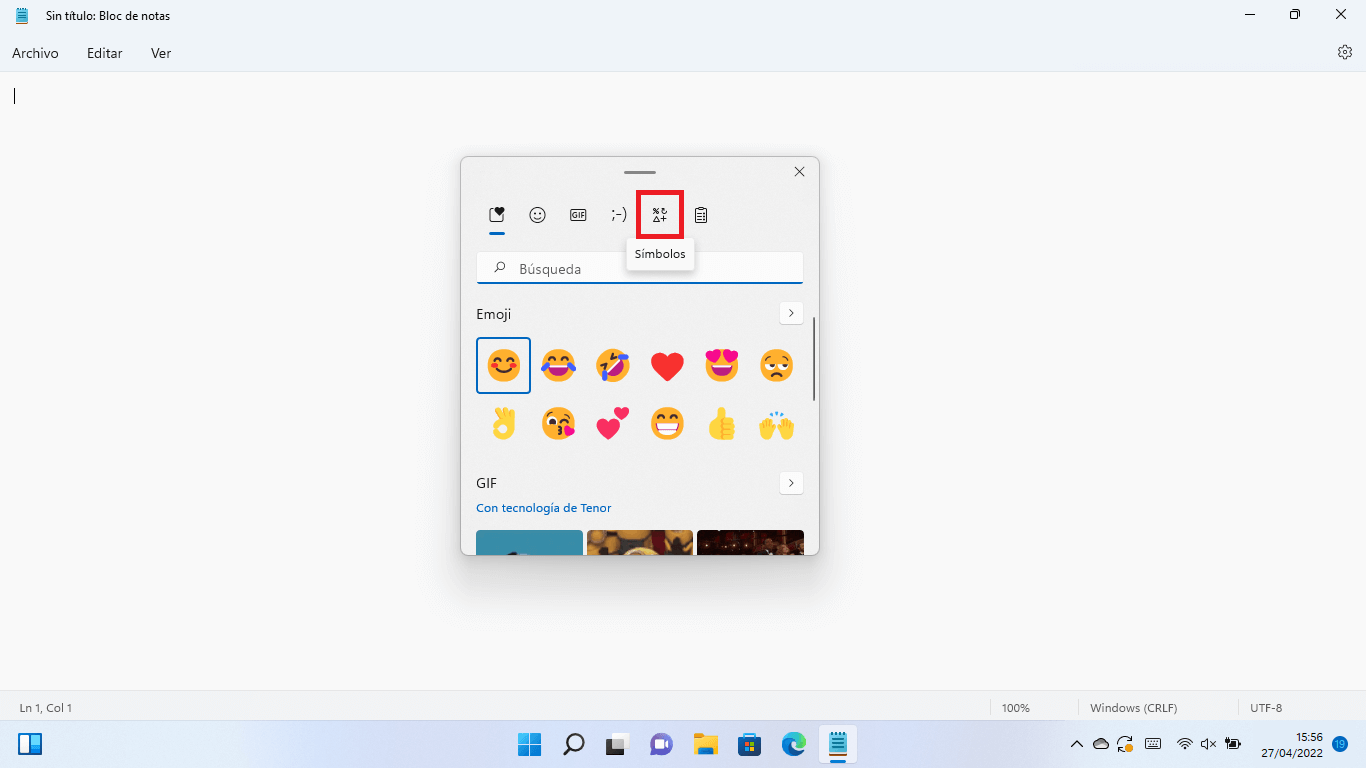
Task: Close the emoji picker panel
Action: click(799, 172)
